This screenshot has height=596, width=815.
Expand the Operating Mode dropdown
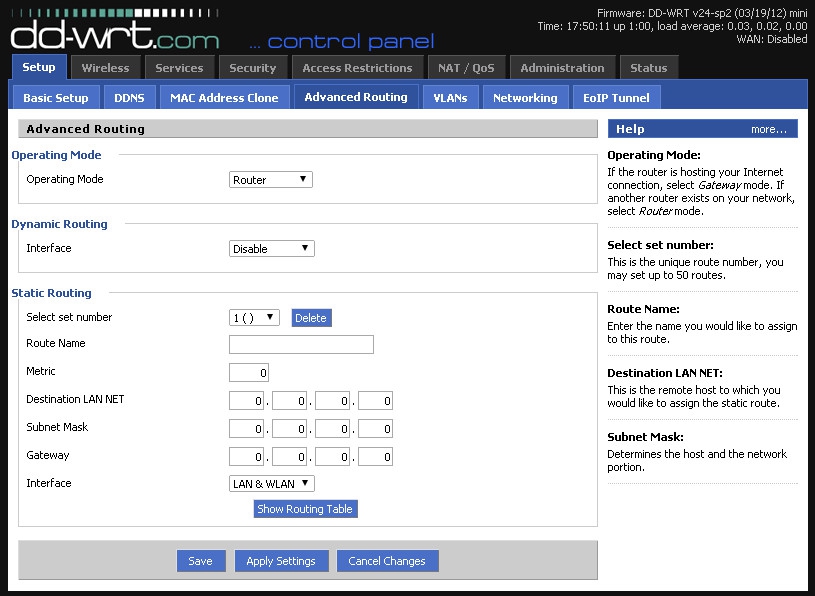click(270, 180)
